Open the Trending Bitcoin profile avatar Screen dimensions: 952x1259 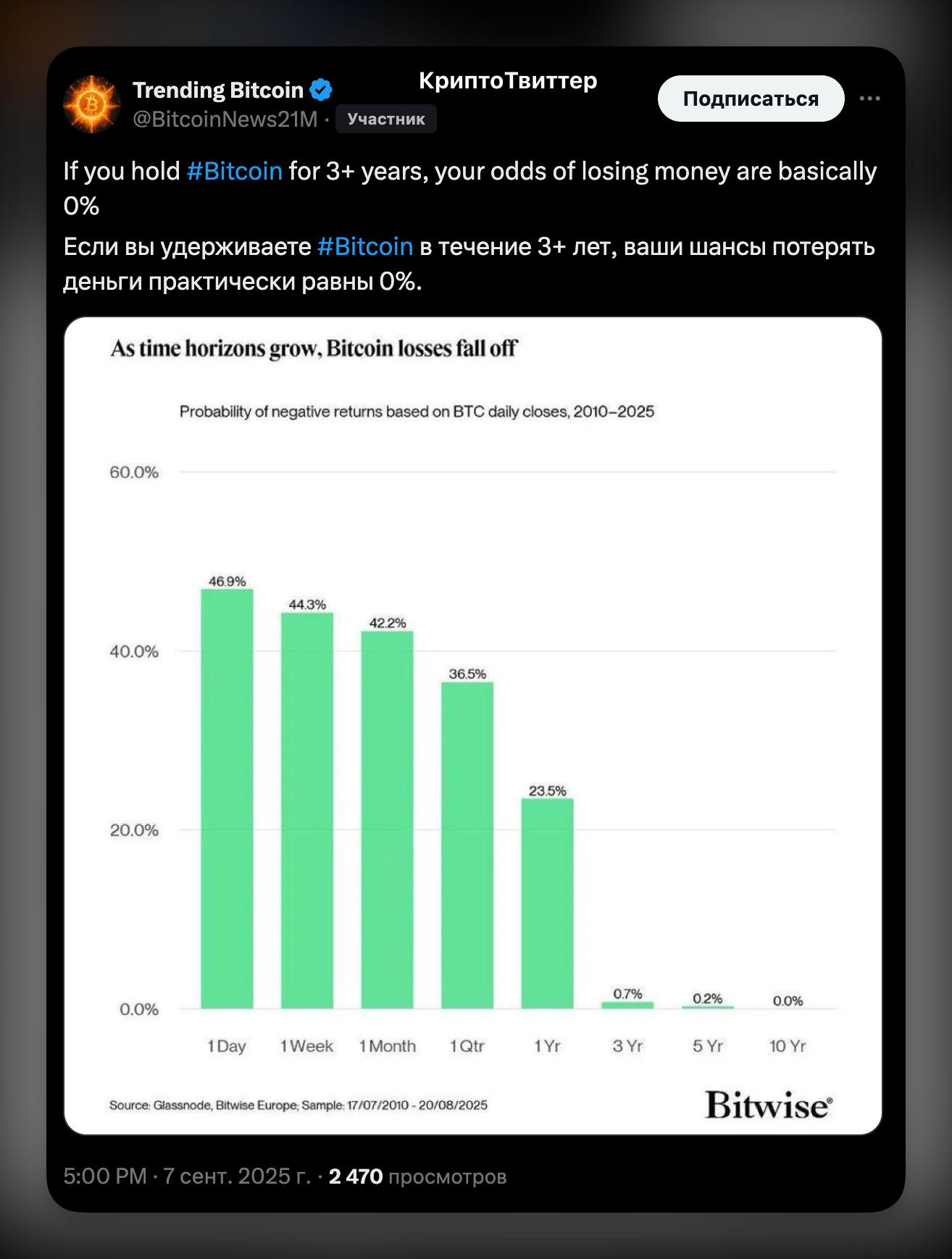pos(92,104)
